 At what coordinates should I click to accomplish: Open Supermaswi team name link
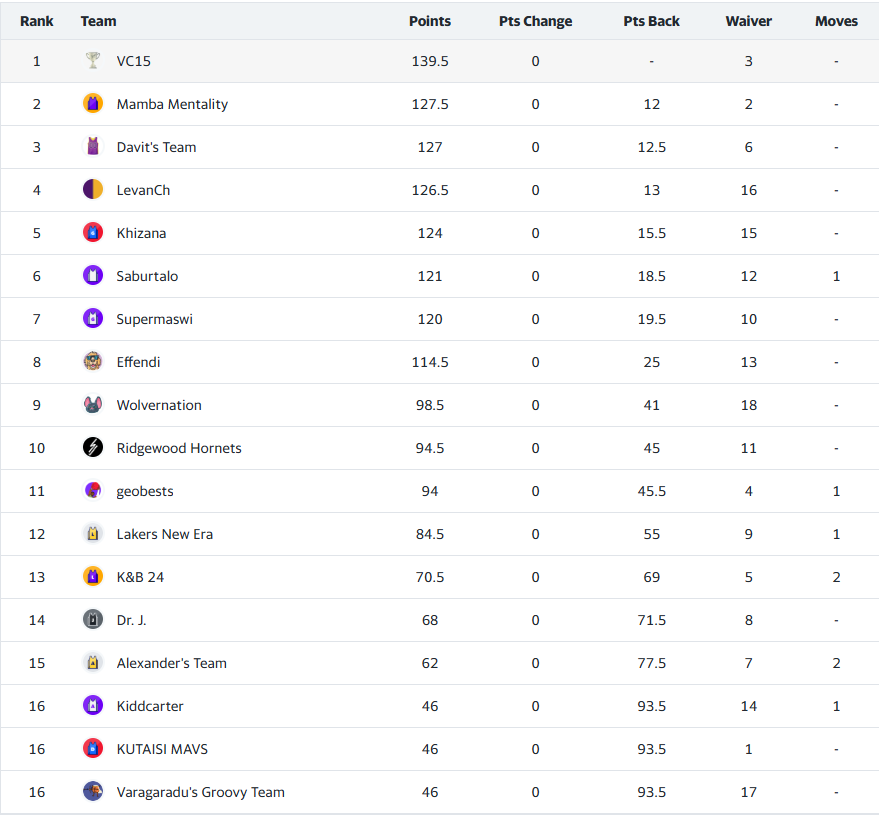154,319
